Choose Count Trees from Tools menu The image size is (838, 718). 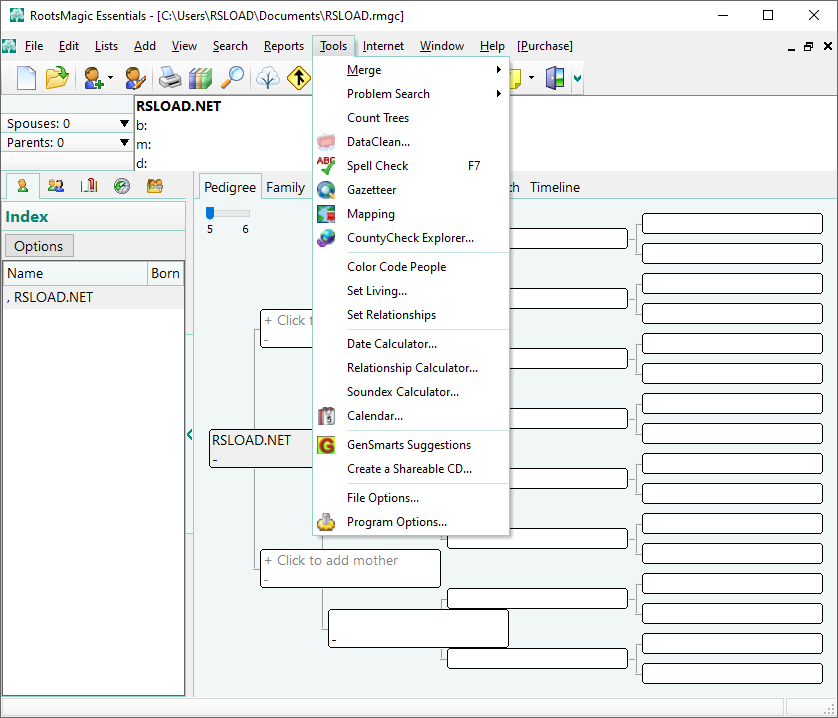pos(378,118)
